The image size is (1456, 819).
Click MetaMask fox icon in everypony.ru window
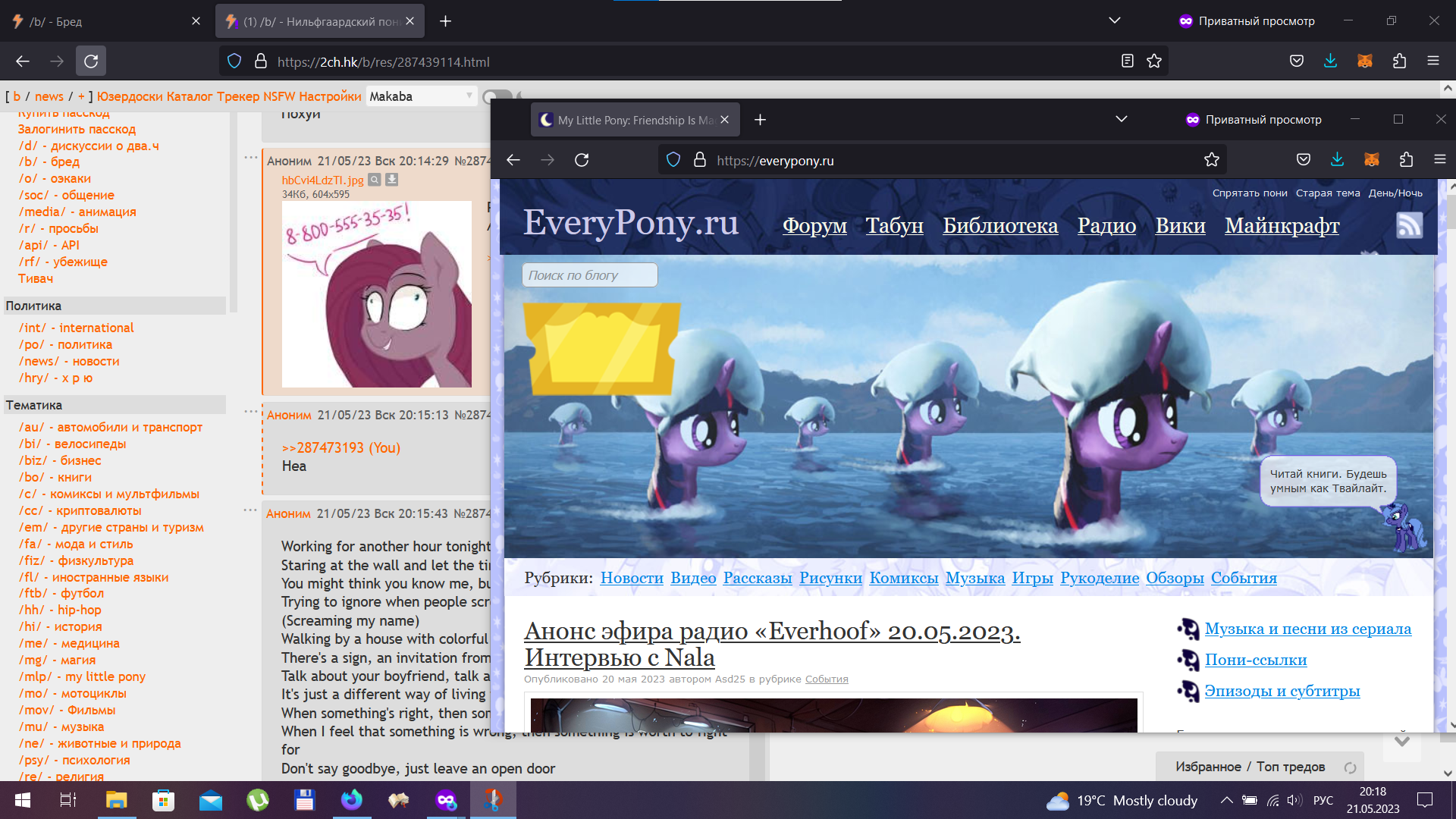click(x=1372, y=160)
